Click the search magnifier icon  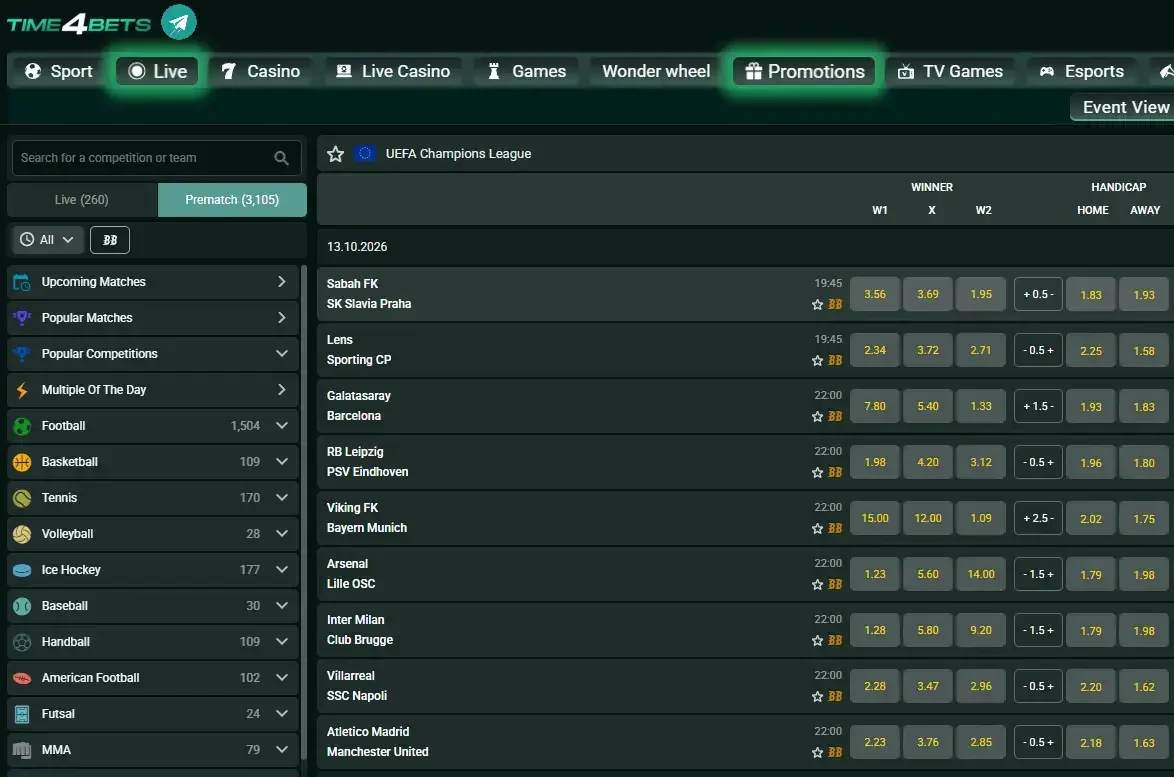coord(282,158)
